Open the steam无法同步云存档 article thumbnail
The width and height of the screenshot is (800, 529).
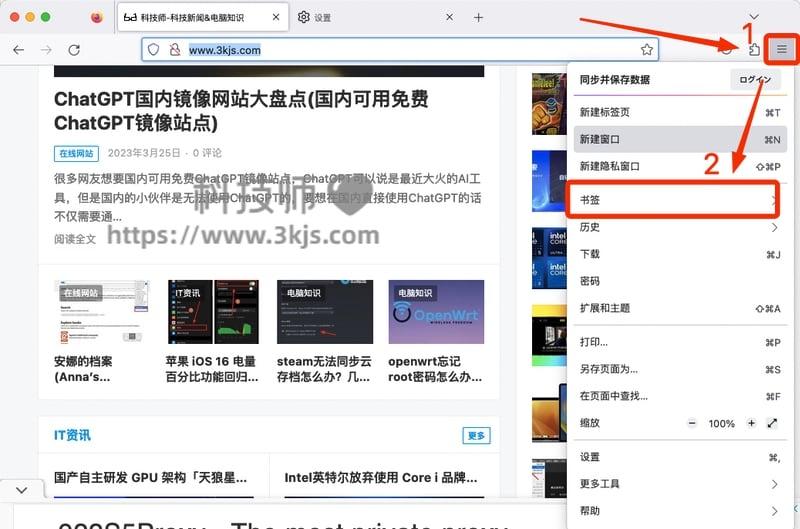325,312
